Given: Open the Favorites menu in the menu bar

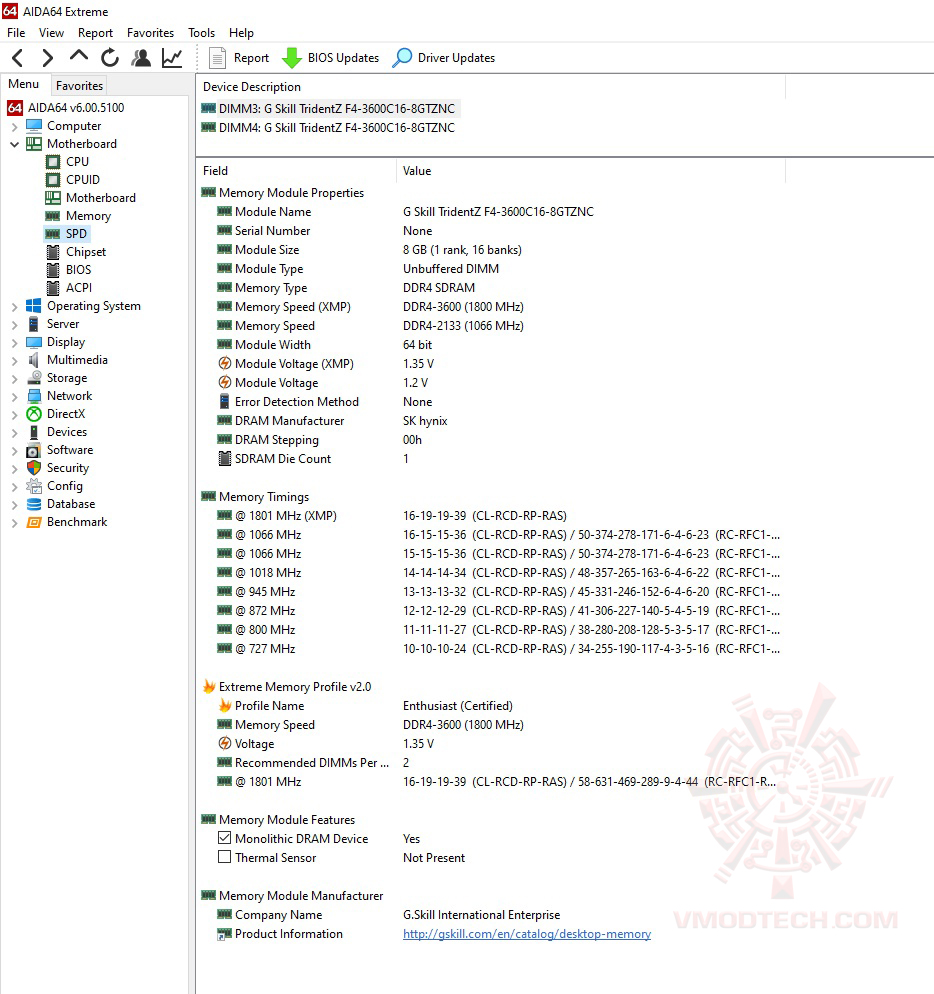Looking at the screenshot, I should tap(150, 32).
